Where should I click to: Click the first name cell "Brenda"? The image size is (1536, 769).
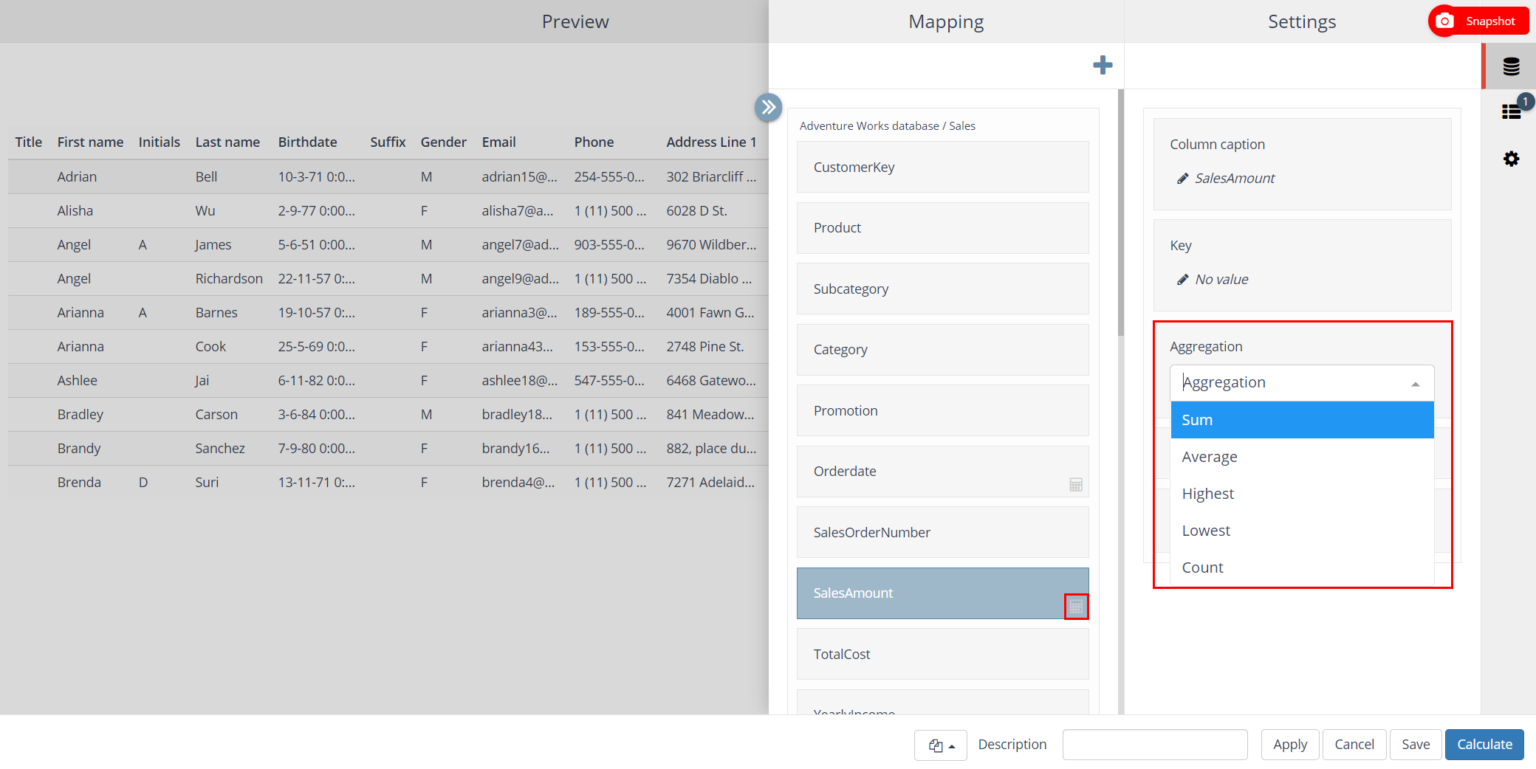pos(79,483)
